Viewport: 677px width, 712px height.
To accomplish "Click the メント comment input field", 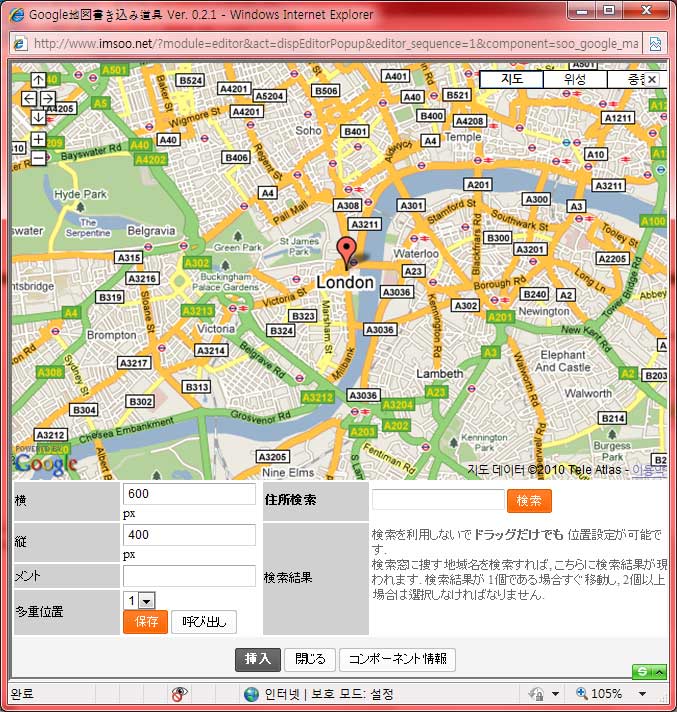I will pyautogui.click(x=189, y=576).
